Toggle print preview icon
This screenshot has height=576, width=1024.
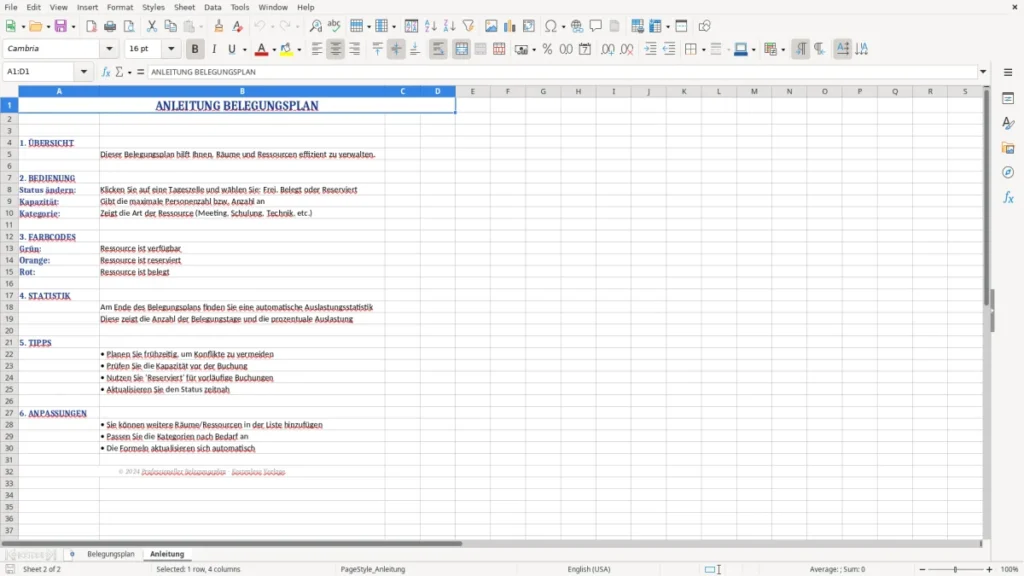129,26
